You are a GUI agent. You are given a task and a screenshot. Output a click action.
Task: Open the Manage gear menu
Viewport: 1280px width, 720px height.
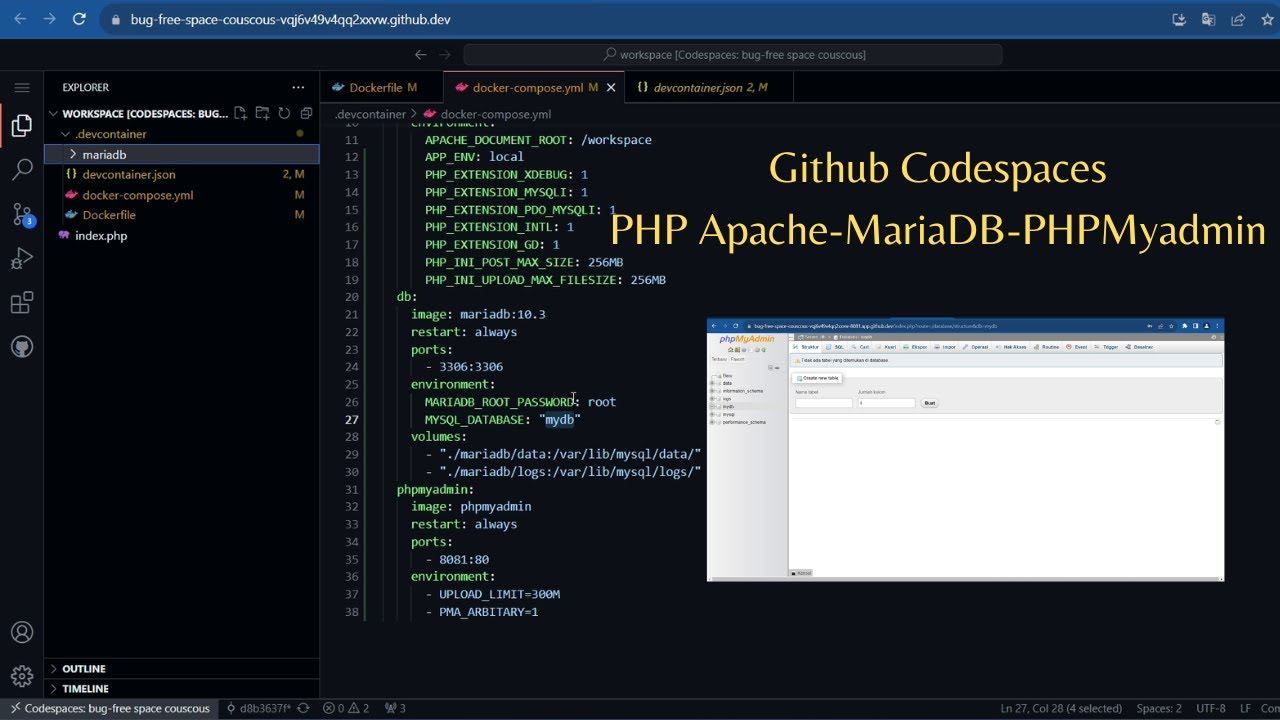tap(22, 676)
